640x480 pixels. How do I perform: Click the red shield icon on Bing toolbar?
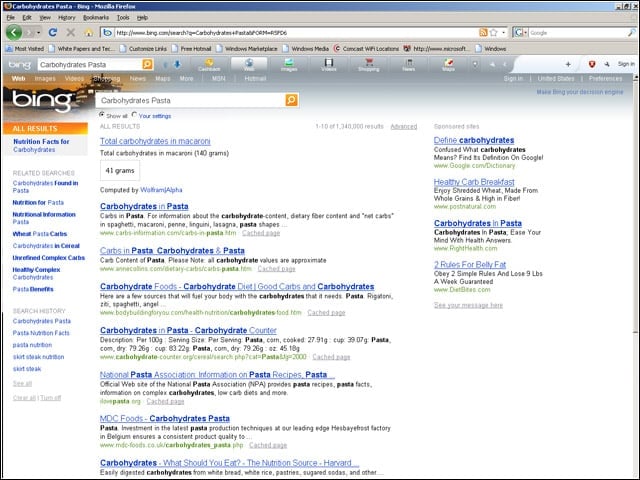592,64
